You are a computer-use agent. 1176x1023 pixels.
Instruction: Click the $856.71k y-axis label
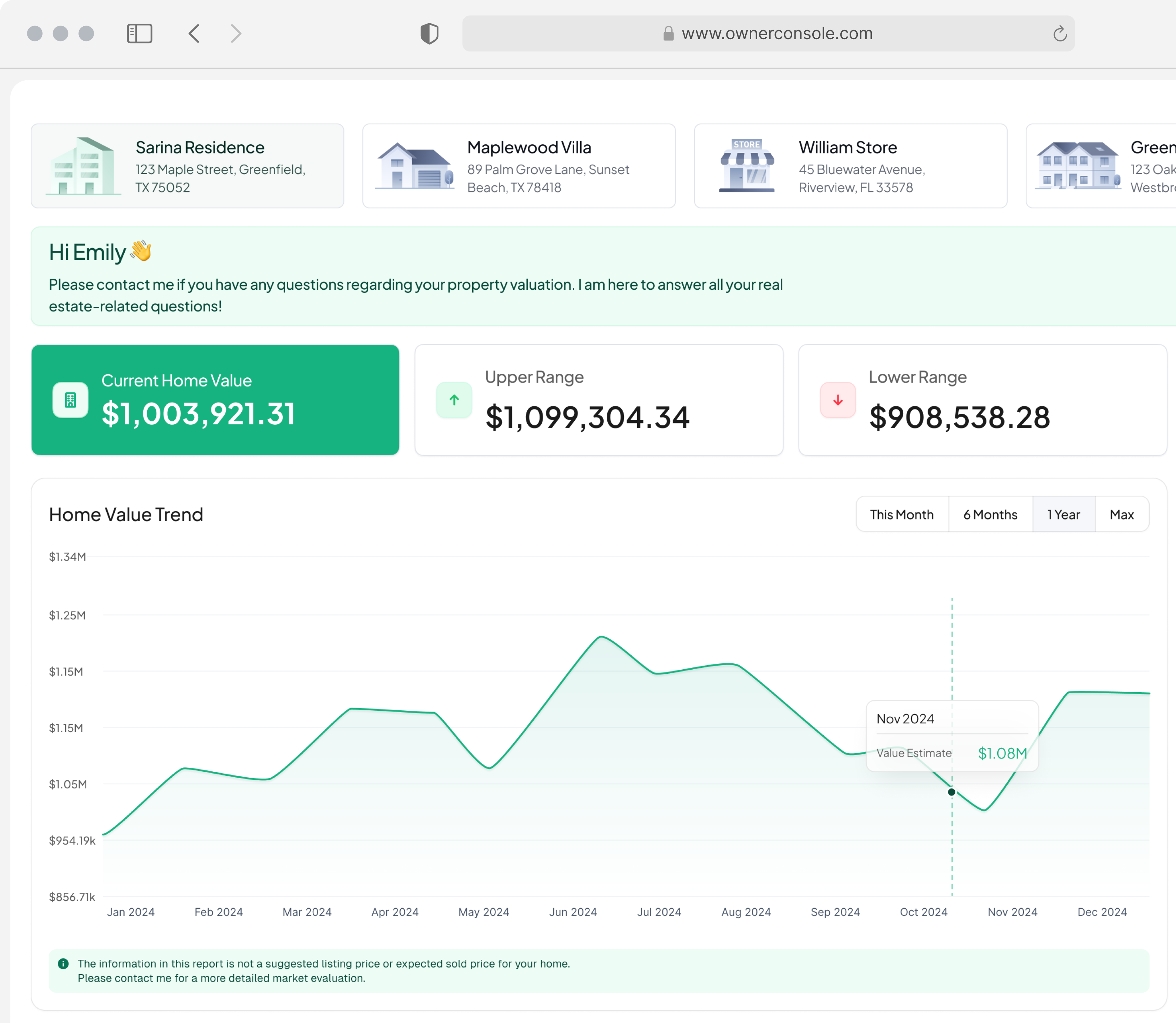72,897
